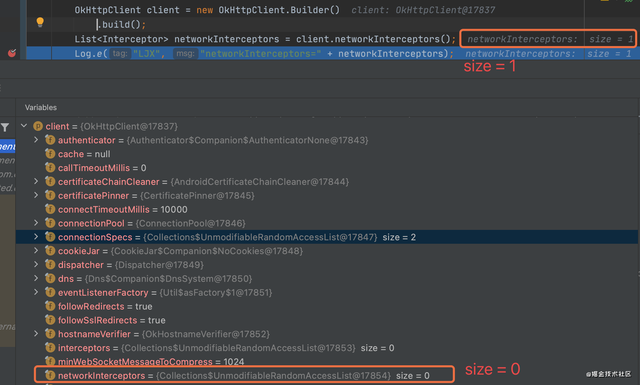Viewport: 640px width, 385px height.
Task: Click the inline client: OkHttpClient@17837 hint
Action: [423, 10]
